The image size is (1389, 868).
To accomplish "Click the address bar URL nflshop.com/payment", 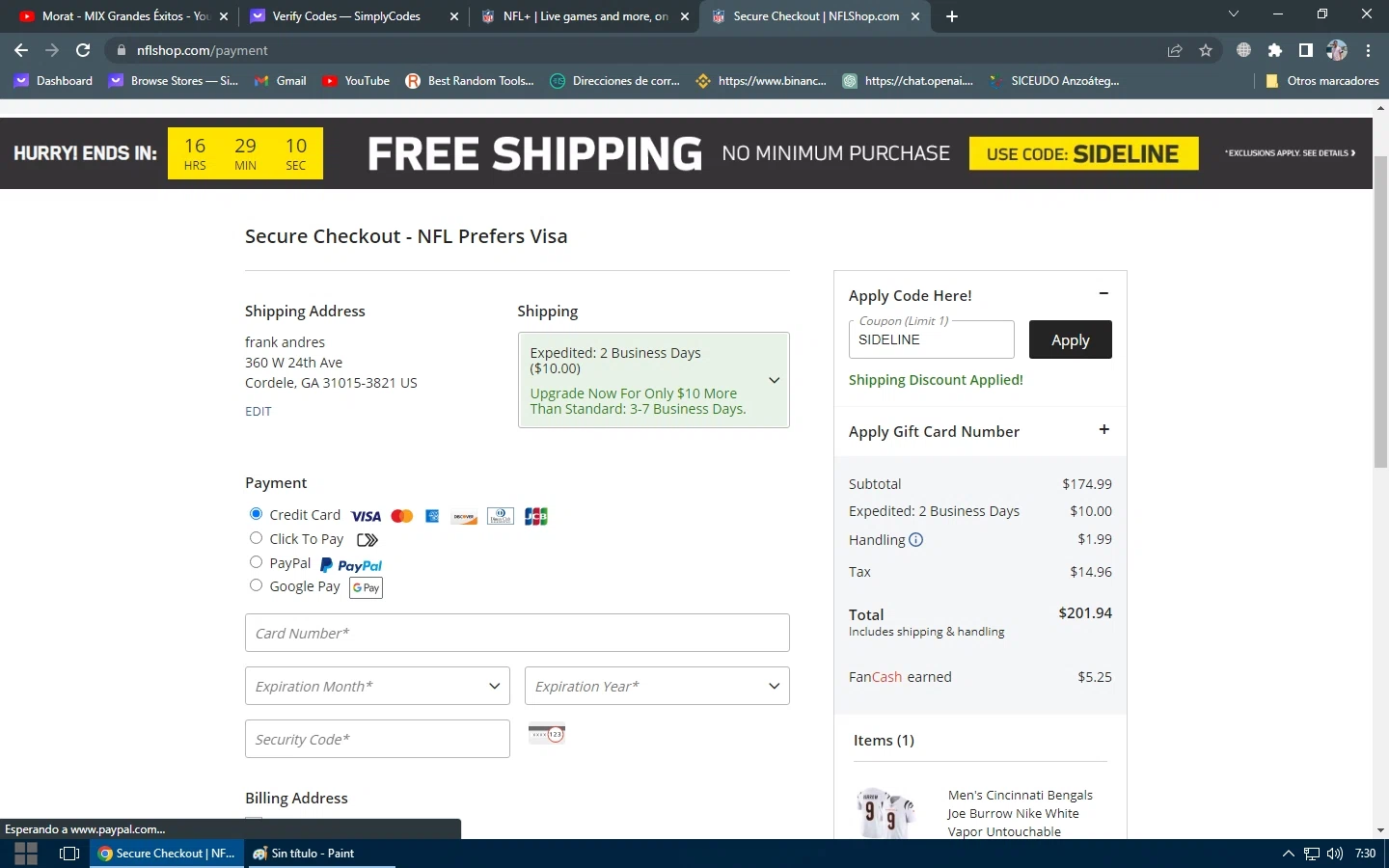I will (x=203, y=50).
